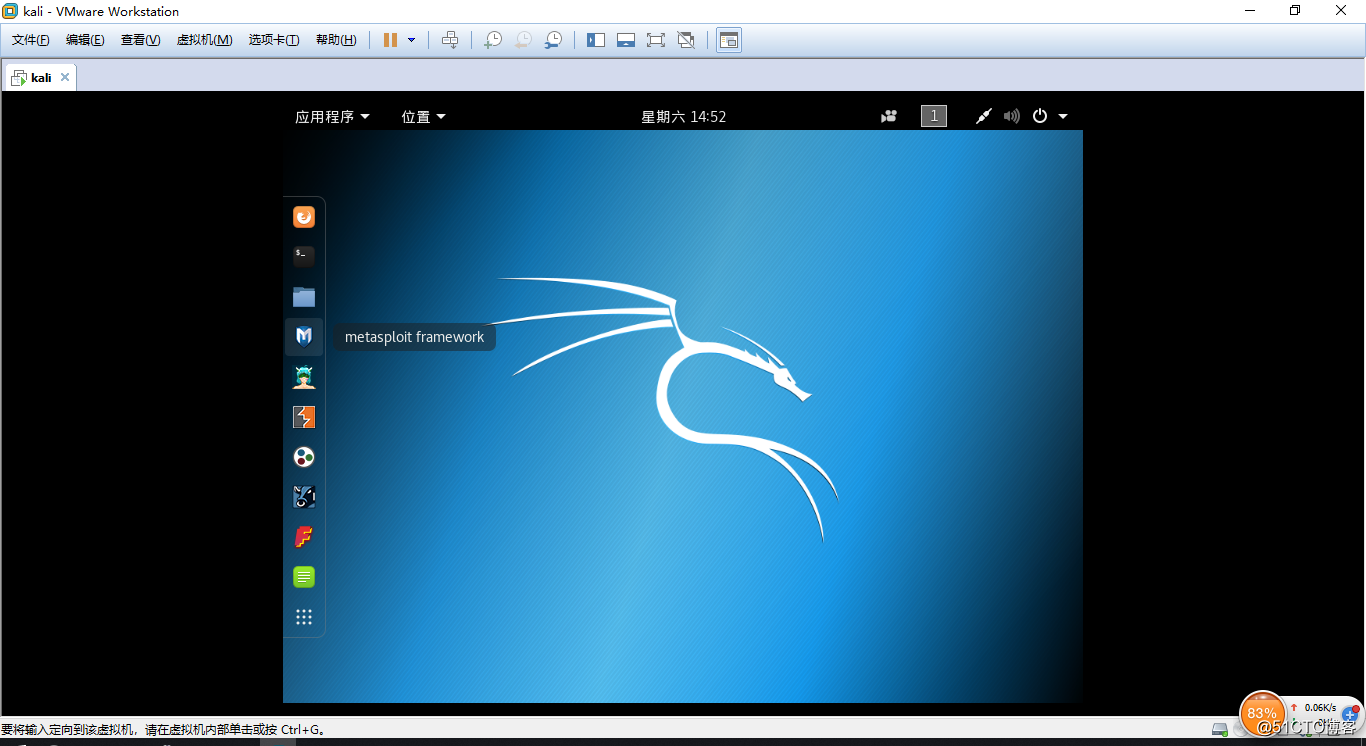Screen dimensions: 1366x746
Task: Open the power options dropdown arrow beside pause
Action: (x=412, y=40)
